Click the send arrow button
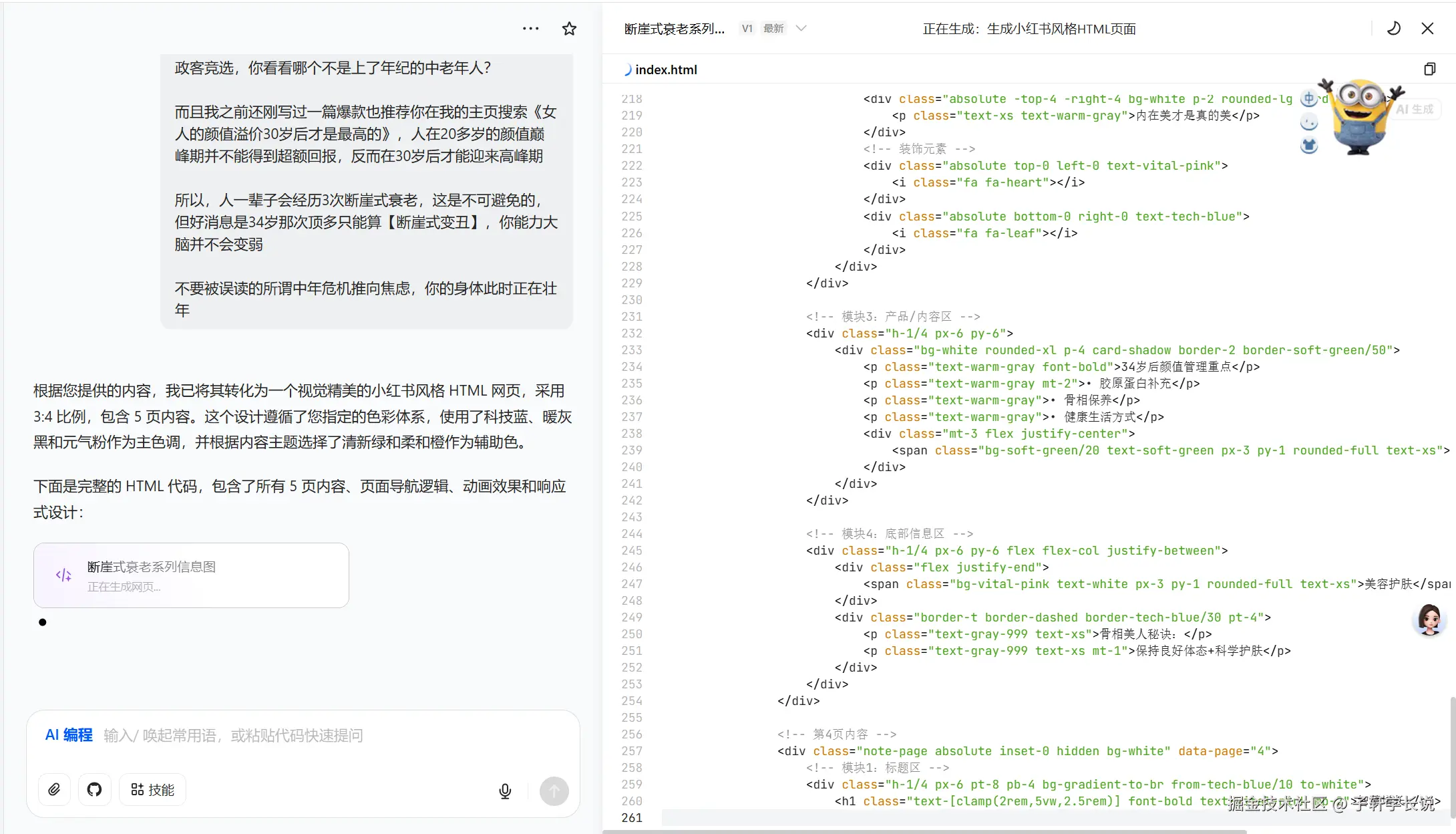This screenshot has height=834, width=1456. tap(554, 791)
